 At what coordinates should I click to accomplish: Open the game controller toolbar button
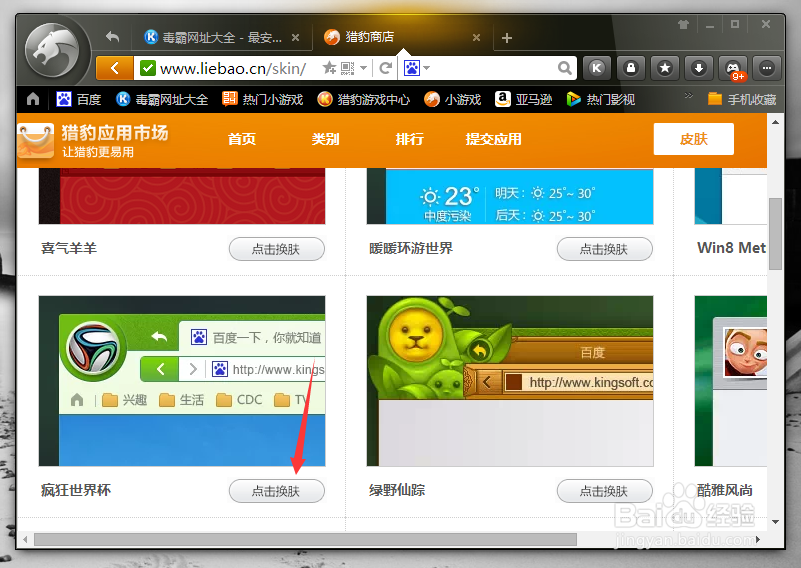click(733, 68)
